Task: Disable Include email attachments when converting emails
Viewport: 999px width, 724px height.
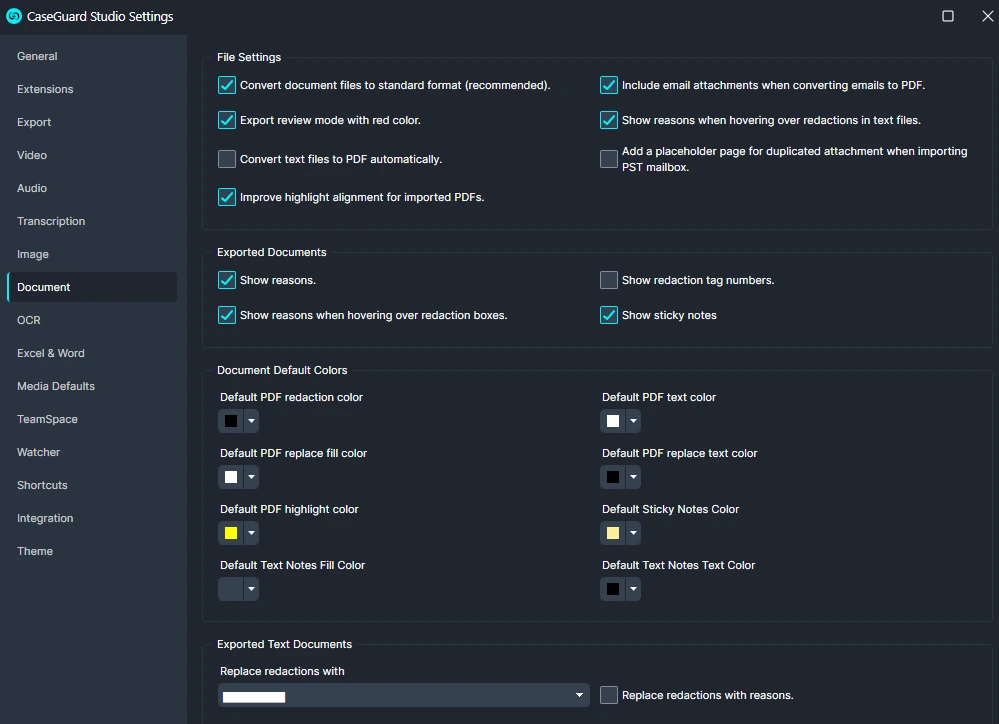Action: [x=608, y=85]
